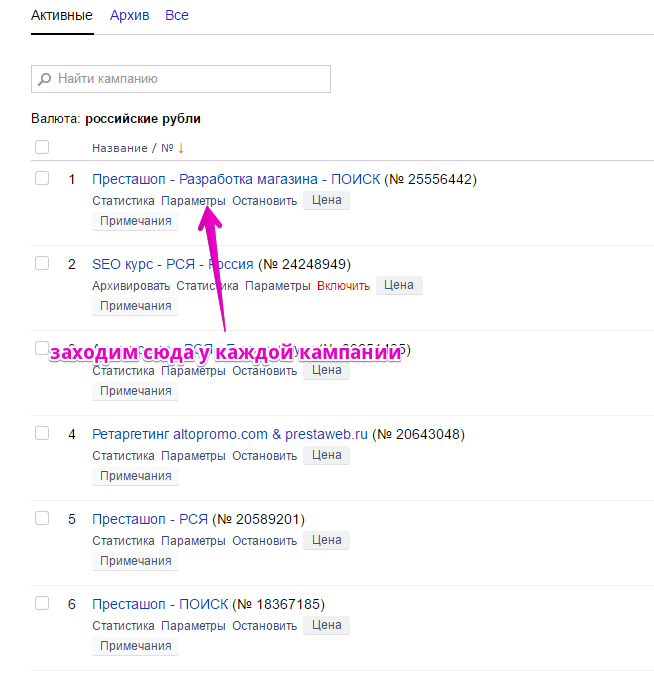
Task: Open Примечания for Престашоп - РСЯ campaign
Action: (135, 561)
